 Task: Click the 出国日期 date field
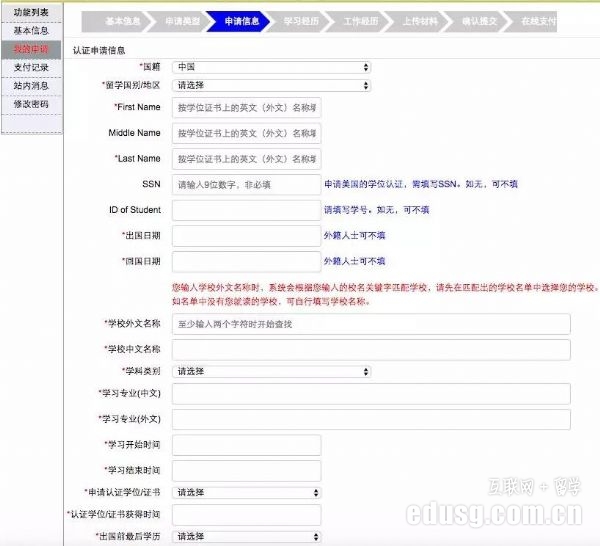(246, 235)
